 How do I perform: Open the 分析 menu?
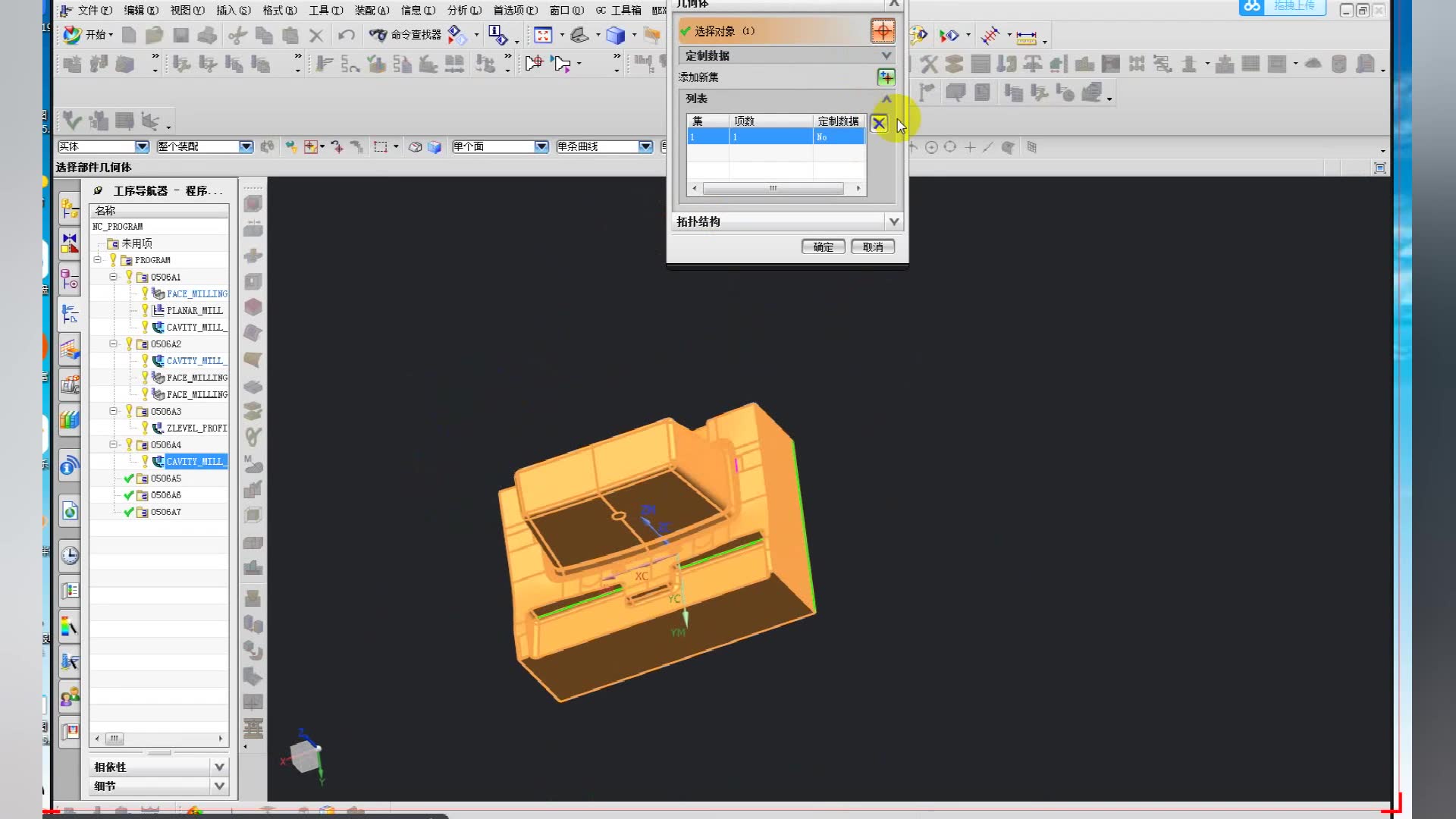coord(463,10)
